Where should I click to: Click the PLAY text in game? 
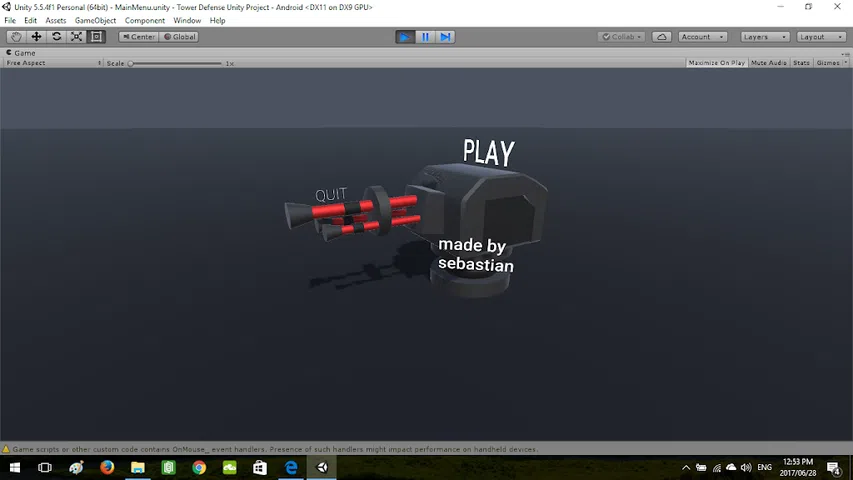pos(488,153)
